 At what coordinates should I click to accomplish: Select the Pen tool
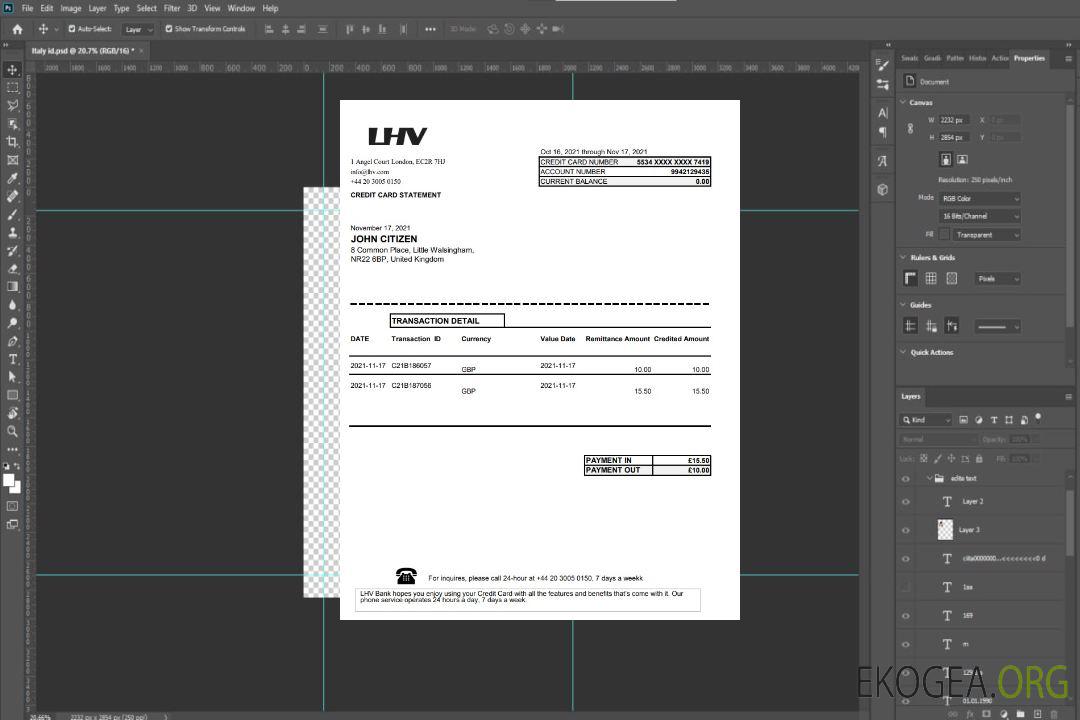pyautogui.click(x=12, y=341)
